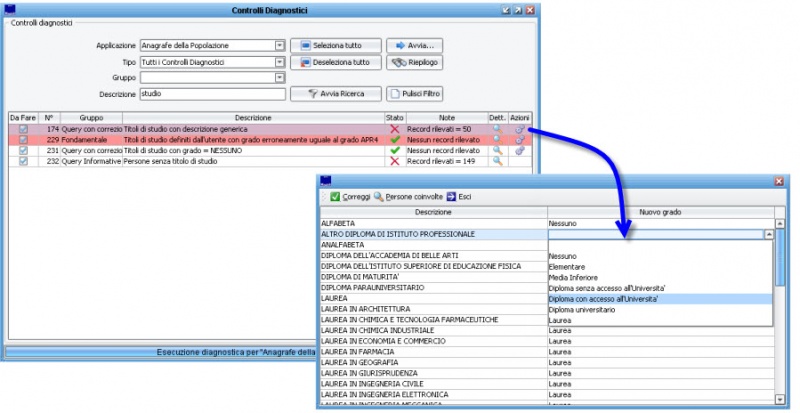Toggle Da Fare checkbox for row 229
The image size is (800, 413).
[23, 140]
